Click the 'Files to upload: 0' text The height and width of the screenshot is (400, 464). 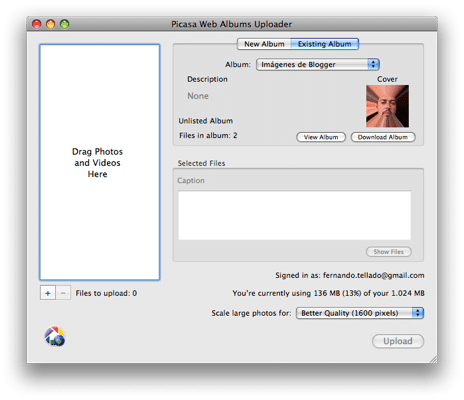106,293
